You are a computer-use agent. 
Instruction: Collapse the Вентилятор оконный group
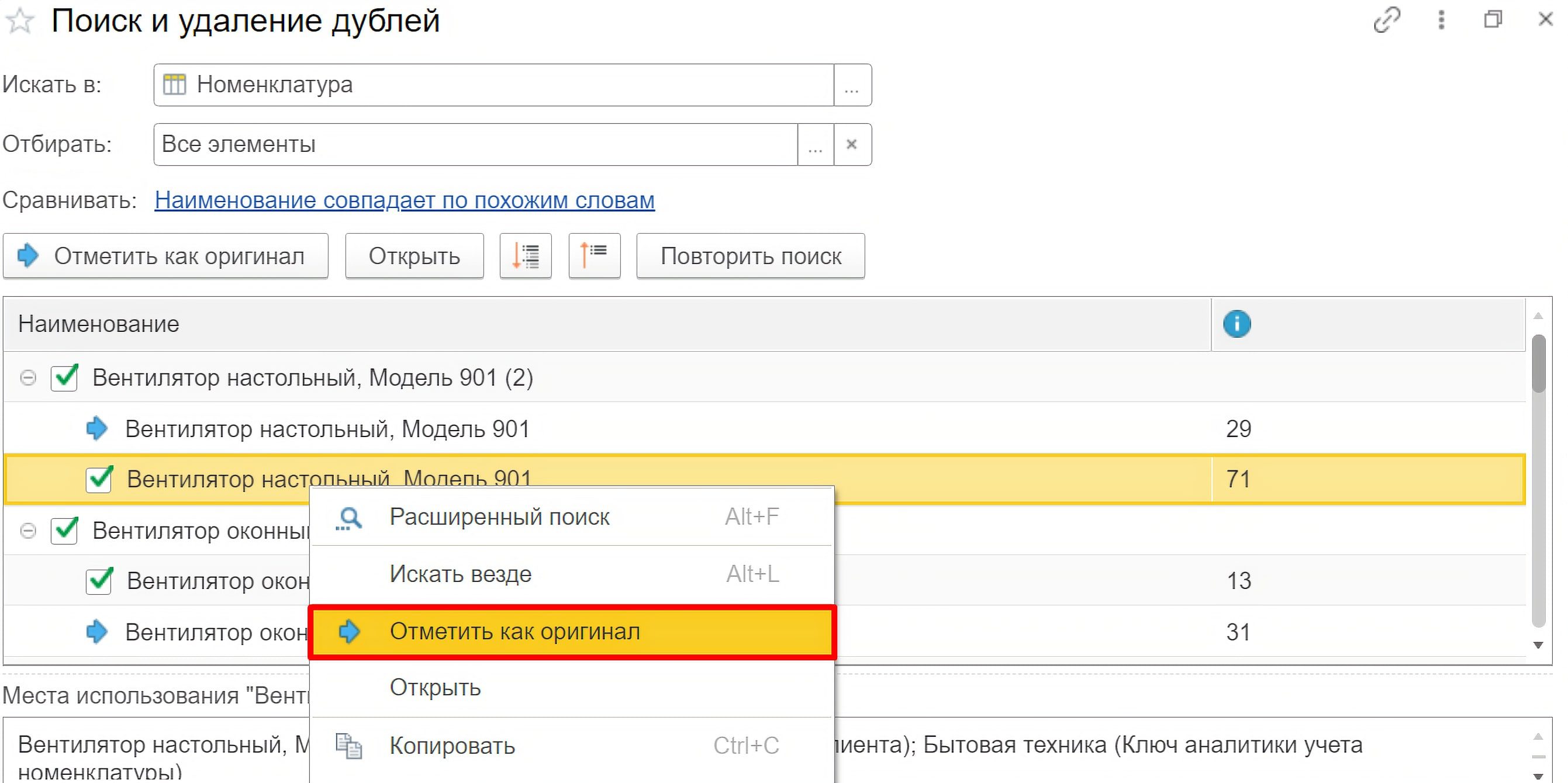pyautogui.click(x=28, y=531)
